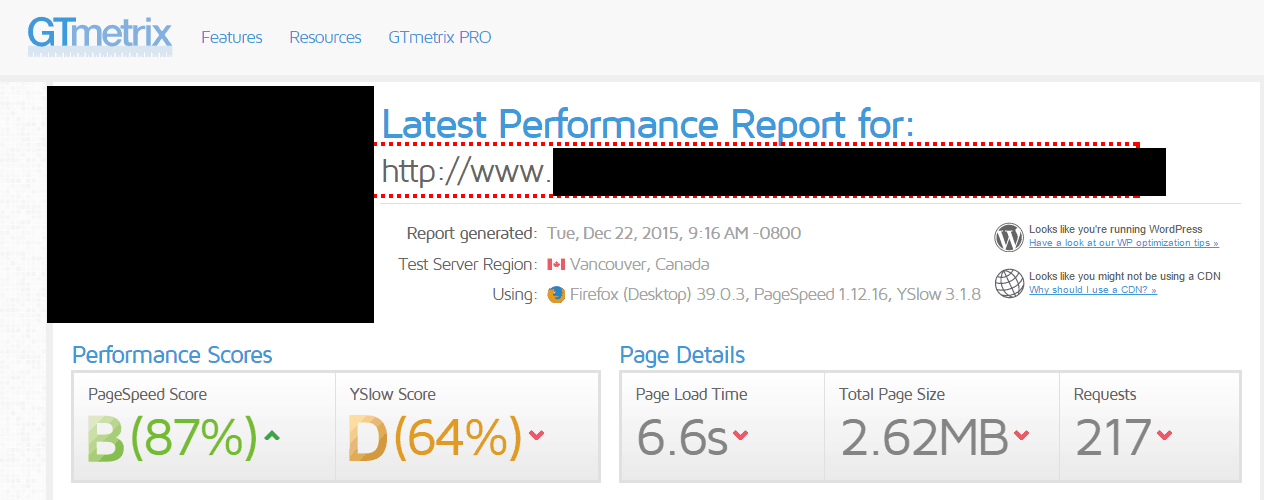
Task: Click the 217 requests value
Action: 1113,438
